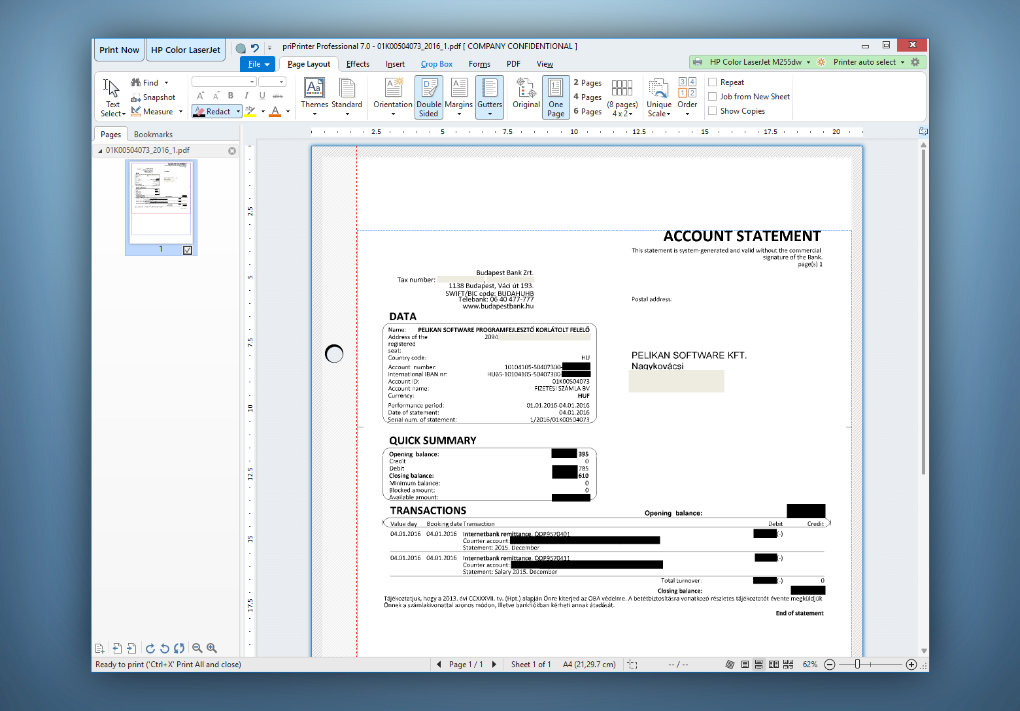Open the Margins settings

tap(459, 97)
